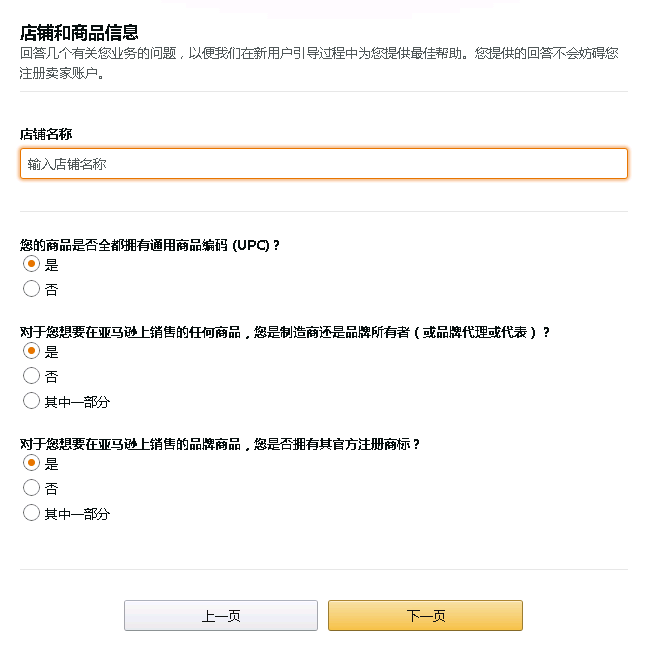Click the 否 label text under UPC question

point(52,290)
